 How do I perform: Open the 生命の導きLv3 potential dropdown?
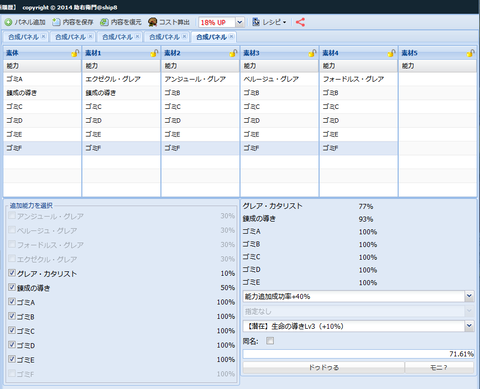pos(469,326)
